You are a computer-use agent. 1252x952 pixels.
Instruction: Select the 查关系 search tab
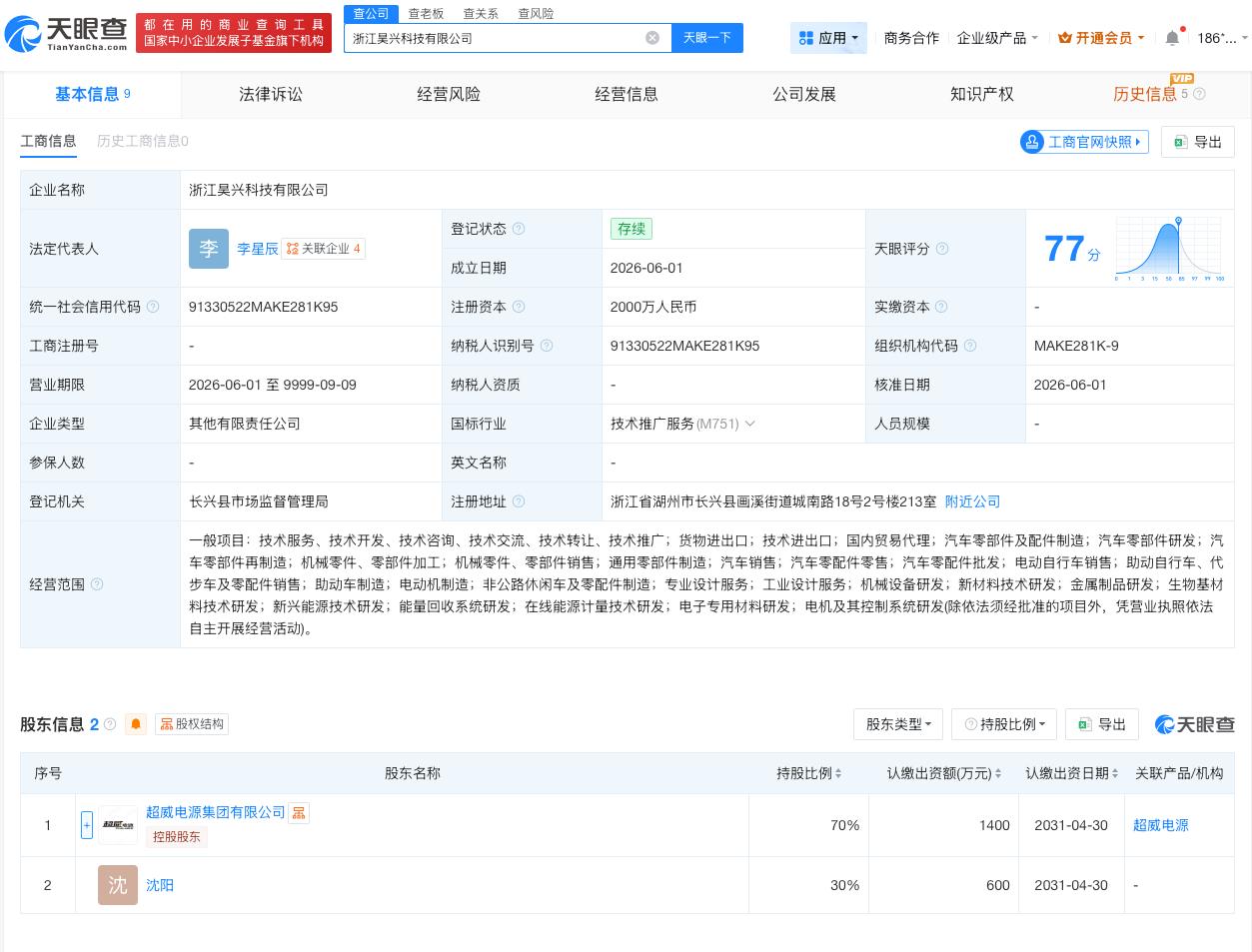tap(481, 14)
